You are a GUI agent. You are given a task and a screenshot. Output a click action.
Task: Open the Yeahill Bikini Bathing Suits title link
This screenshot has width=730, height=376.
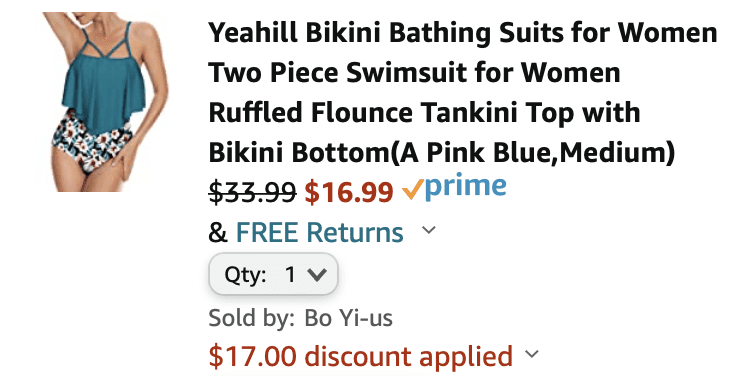(x=463, y=93)
